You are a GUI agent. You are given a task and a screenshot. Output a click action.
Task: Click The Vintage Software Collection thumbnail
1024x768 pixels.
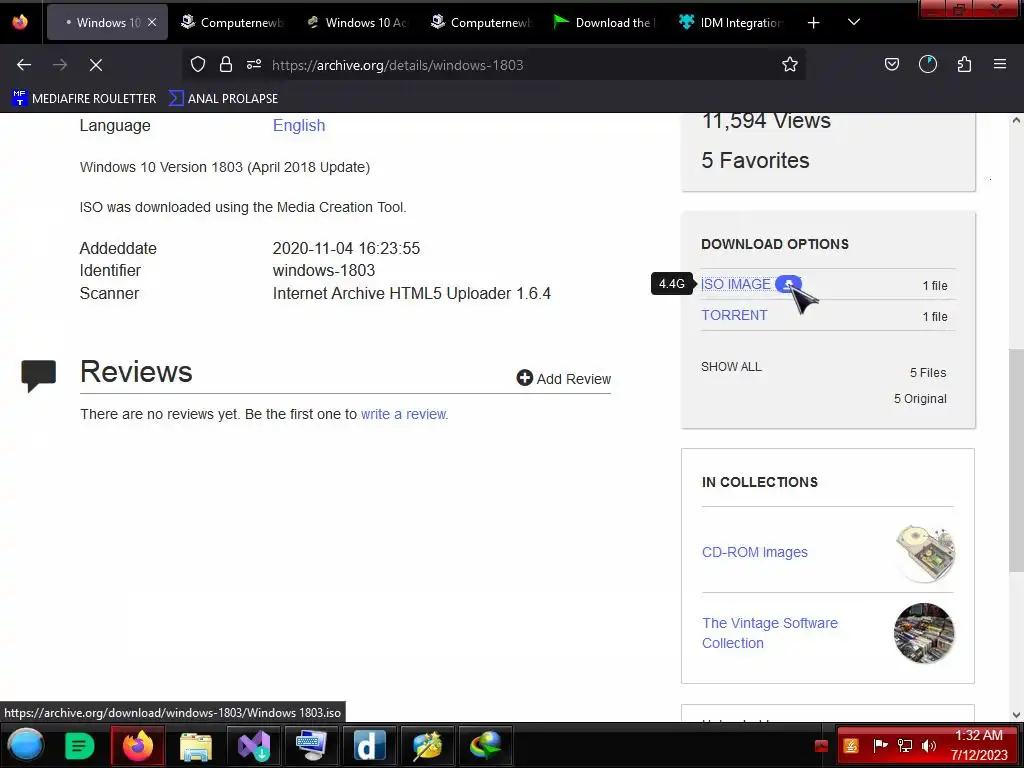[x=923, y=633]
